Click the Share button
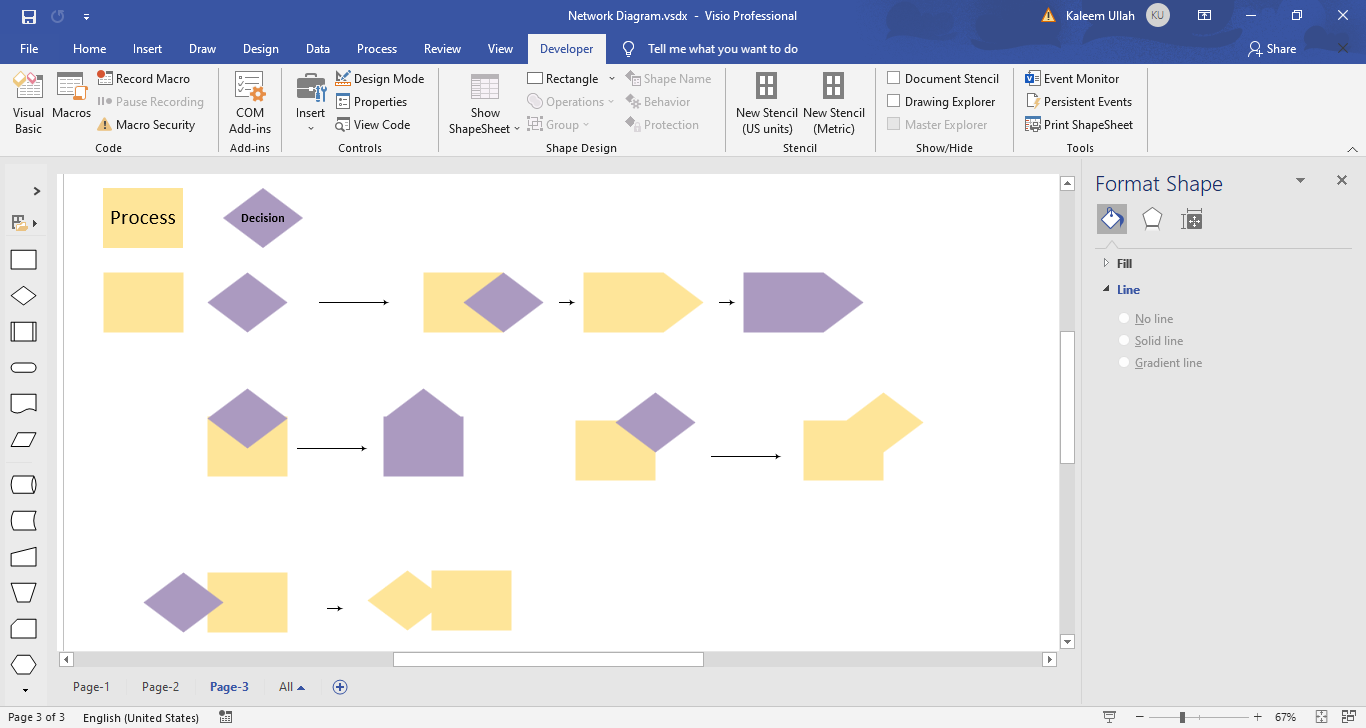The height and width of the screenshot is (728, 1366). click(1271, 48)
